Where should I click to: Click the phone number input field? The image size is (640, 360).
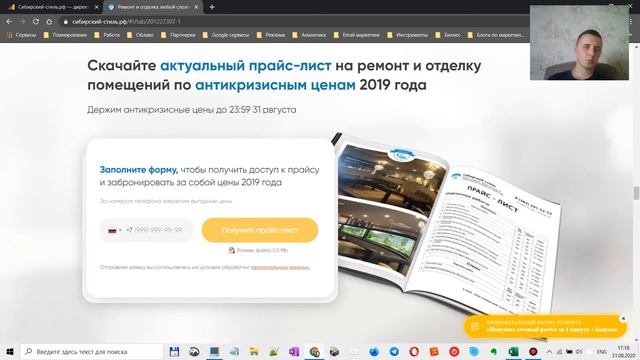[x=146, y=230]
